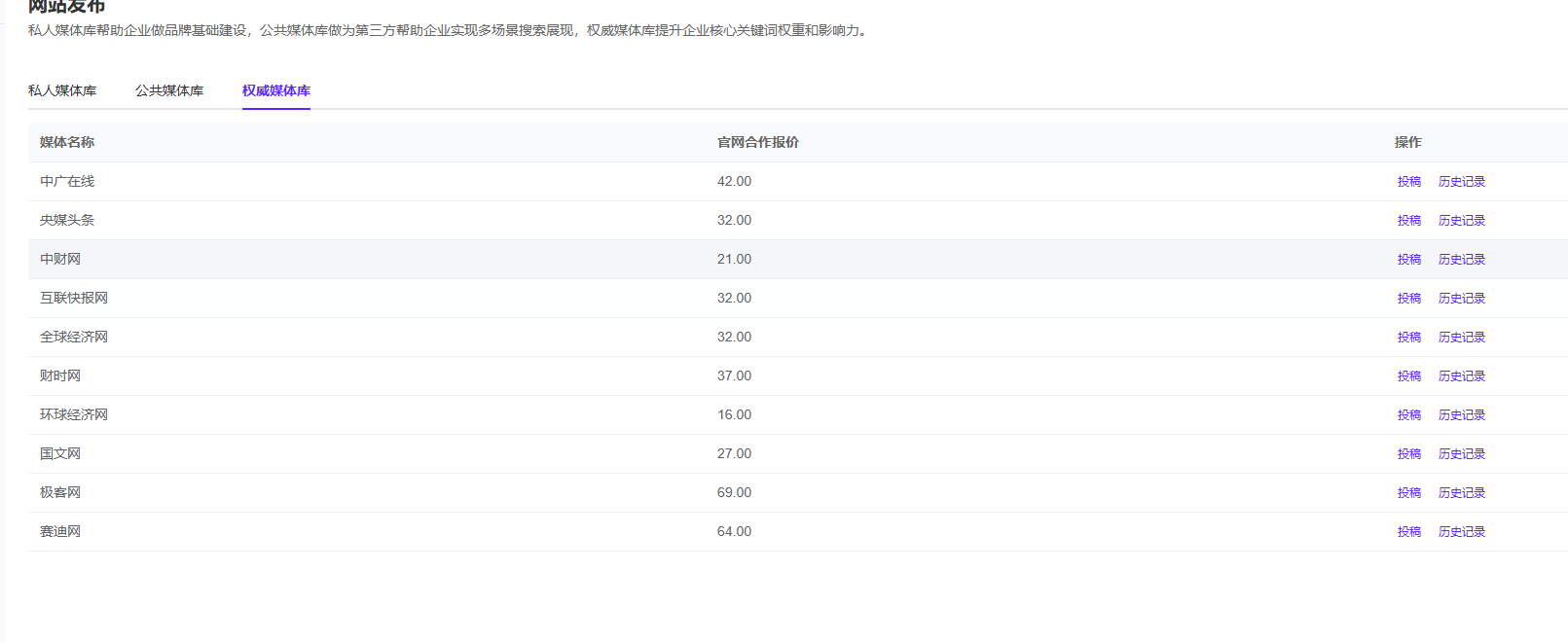Screen dimensions: 1568x643
Task: Switch to the 私人媒体库 tab
Action: (62, 90)
